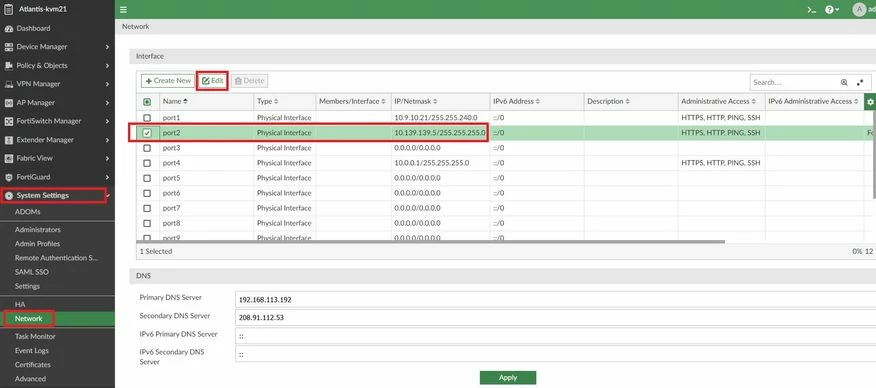876x388 pixels.
Task: Toggle the select-all header checkbox
Action: pyautogui.click(x=147, y=102)
